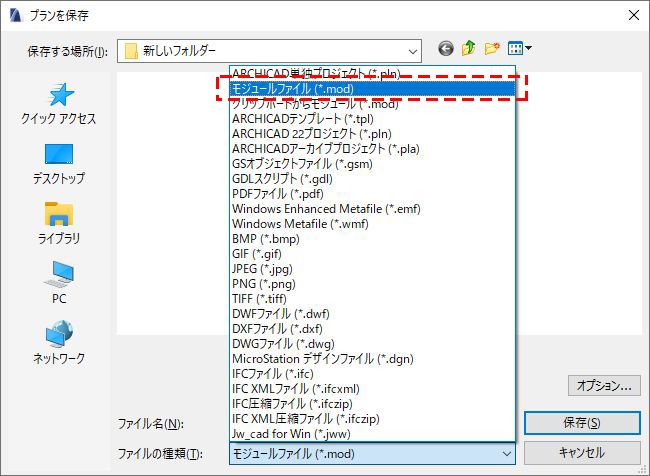
Task: Open the ファイルの種類 combo box
Action: coord(372,454)
